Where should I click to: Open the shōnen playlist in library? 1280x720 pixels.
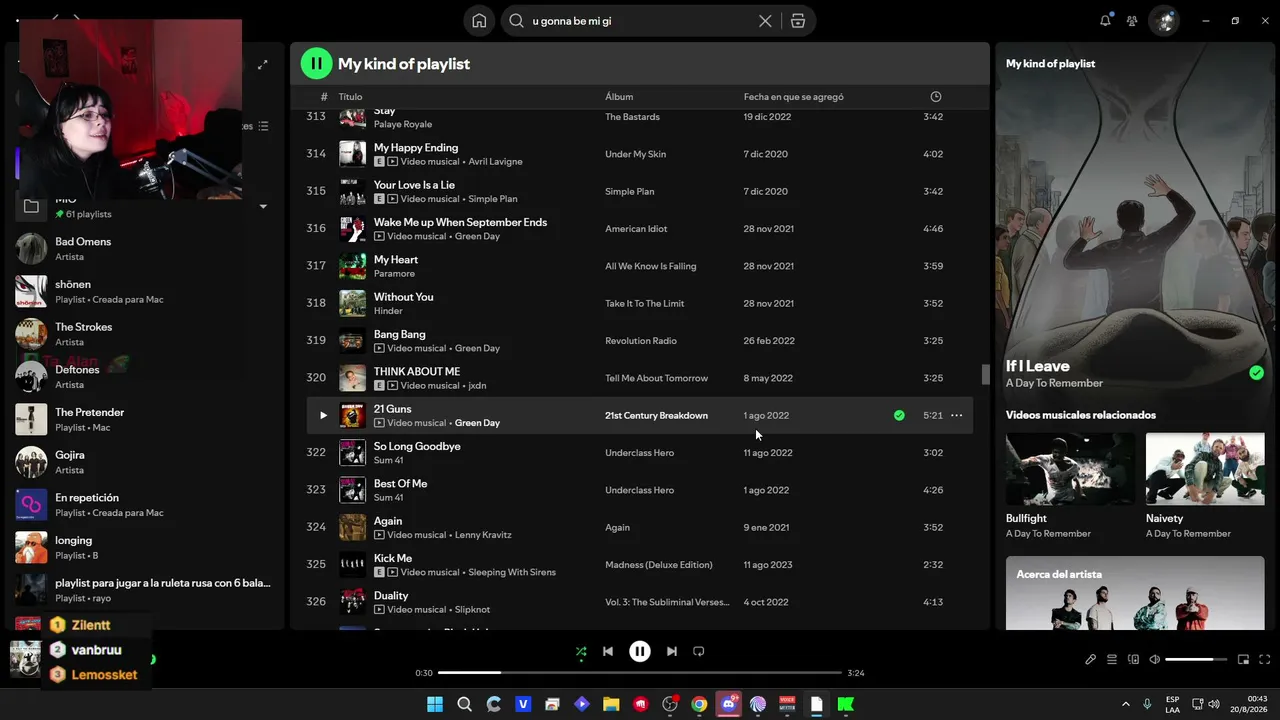145,292
